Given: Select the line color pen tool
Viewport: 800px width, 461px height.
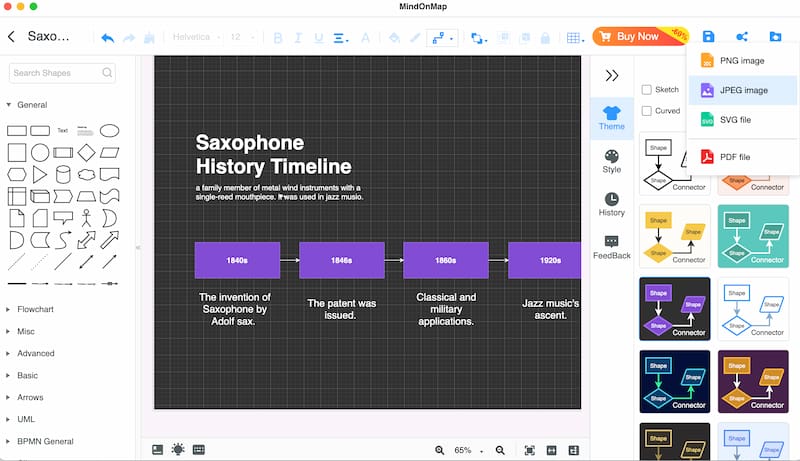Looking at the screenshot, I should (415, 38).
